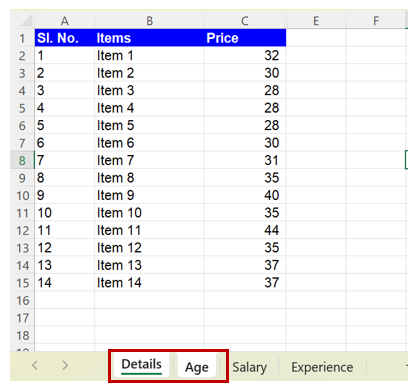408x391 pixels.
Task: Select the price cell showing 44
Action: (x=245, y=230)
